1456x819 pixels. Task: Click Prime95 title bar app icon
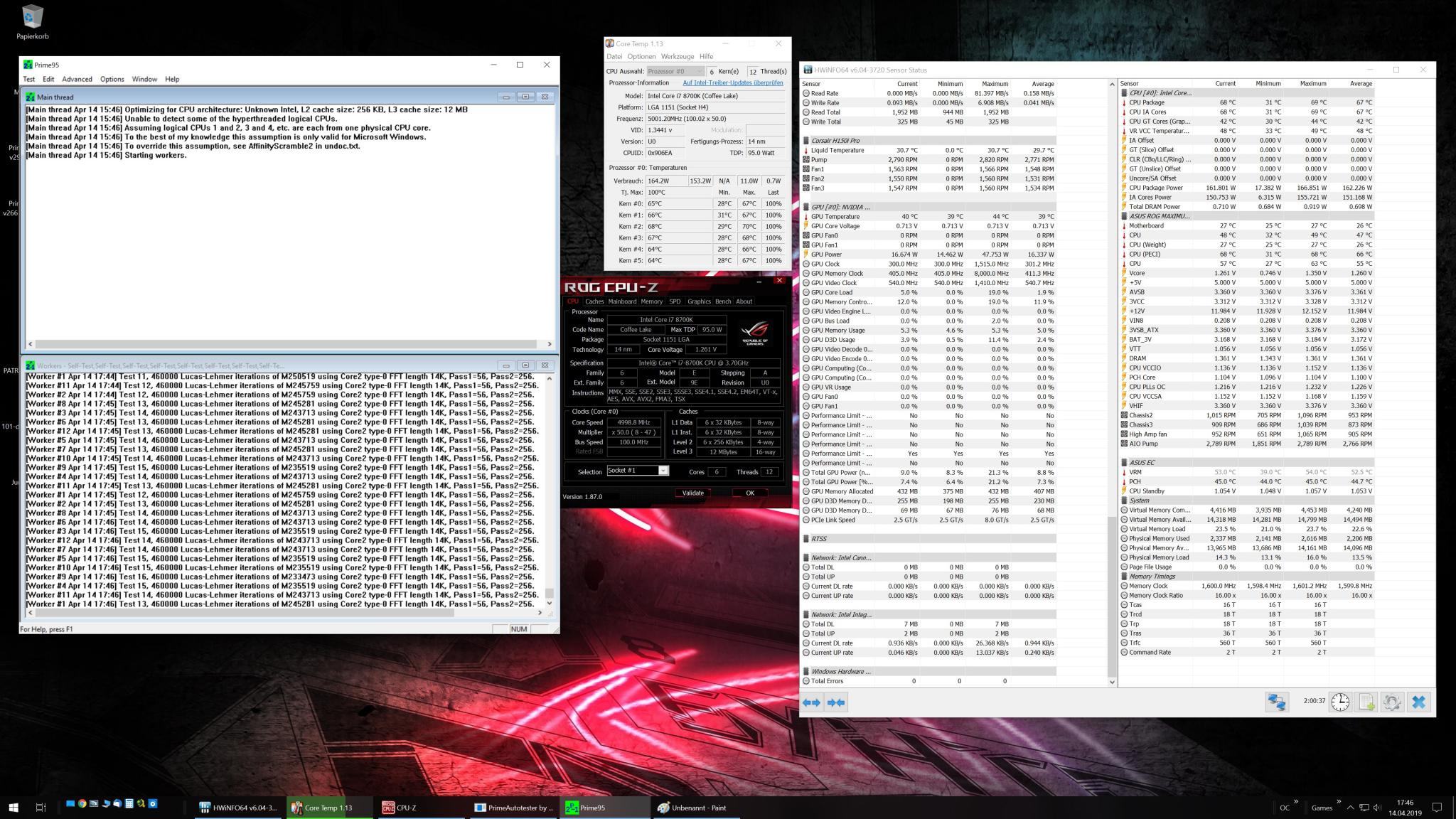28,65
